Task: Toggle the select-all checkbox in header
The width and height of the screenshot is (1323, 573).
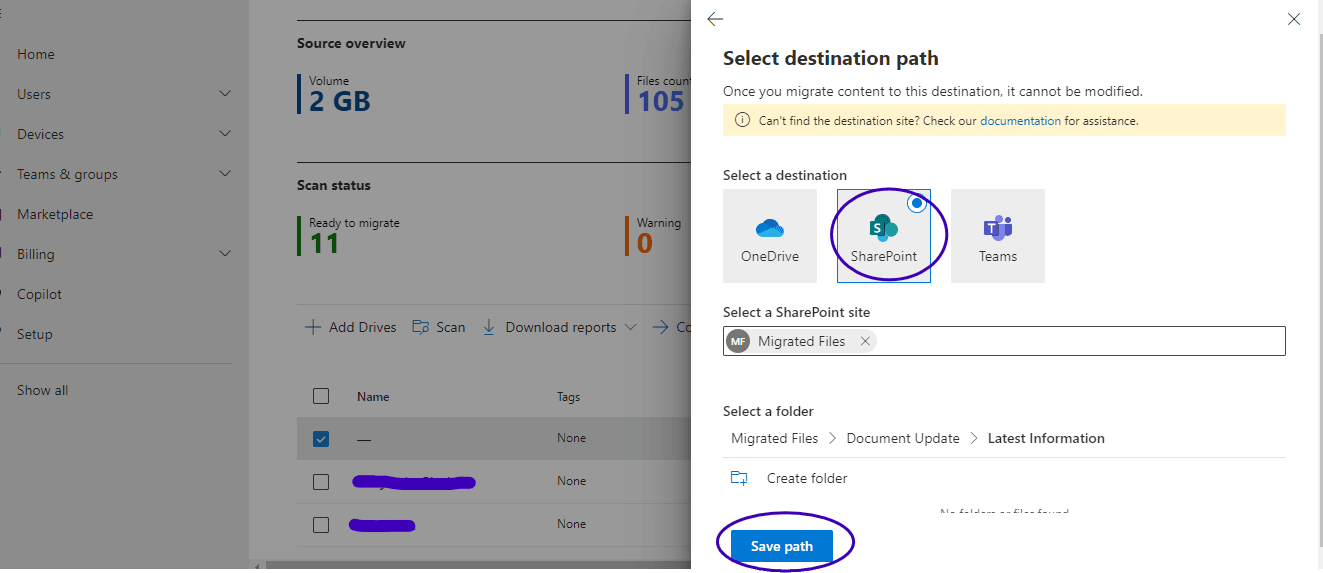Action: [321, 396]
